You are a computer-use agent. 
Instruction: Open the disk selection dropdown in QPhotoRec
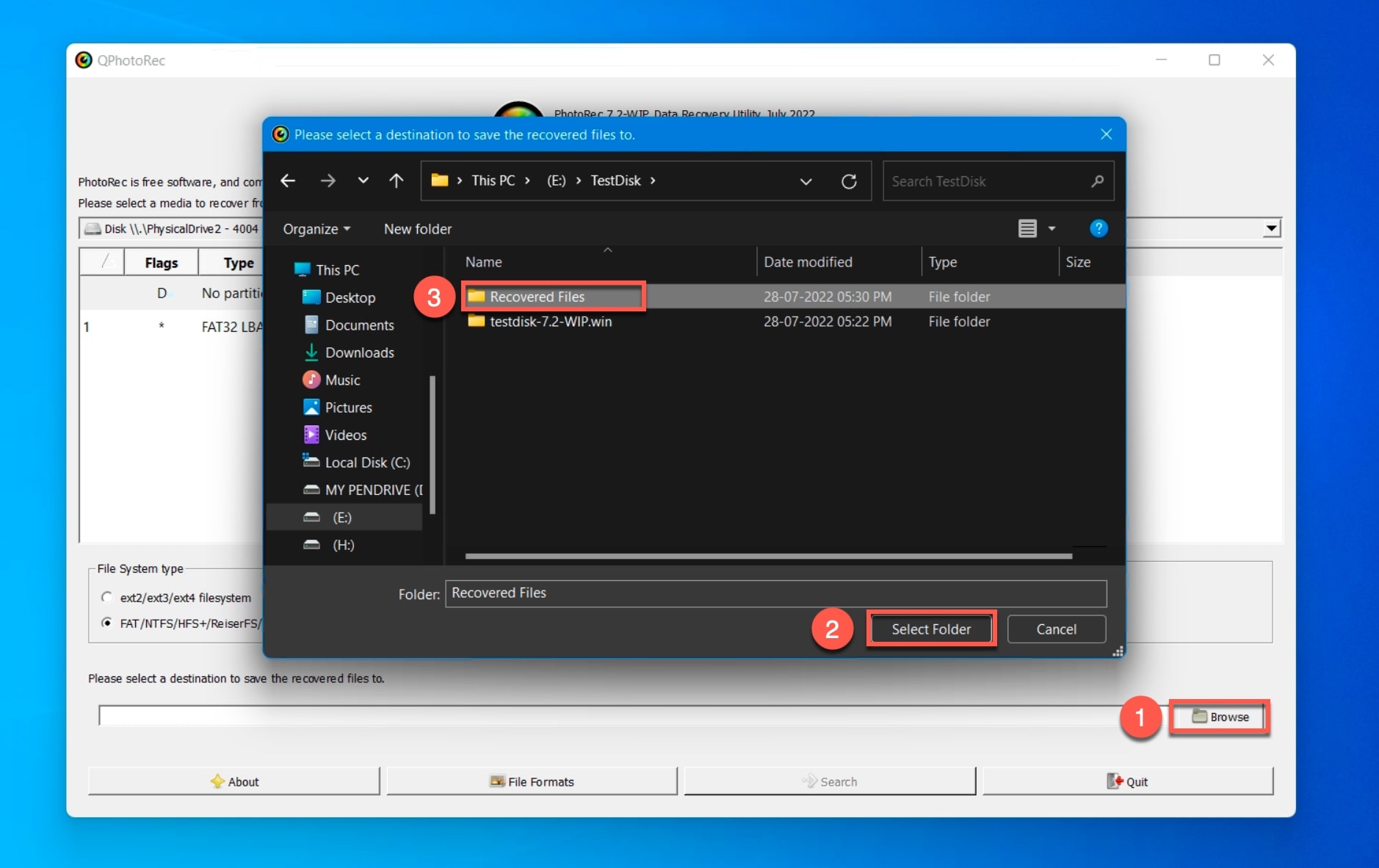(1271, 228)
